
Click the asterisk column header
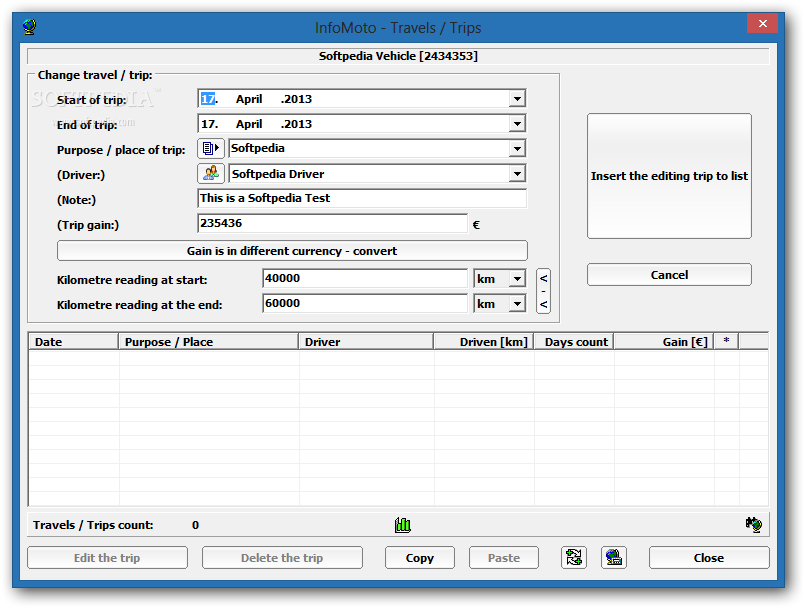point(726,342)
